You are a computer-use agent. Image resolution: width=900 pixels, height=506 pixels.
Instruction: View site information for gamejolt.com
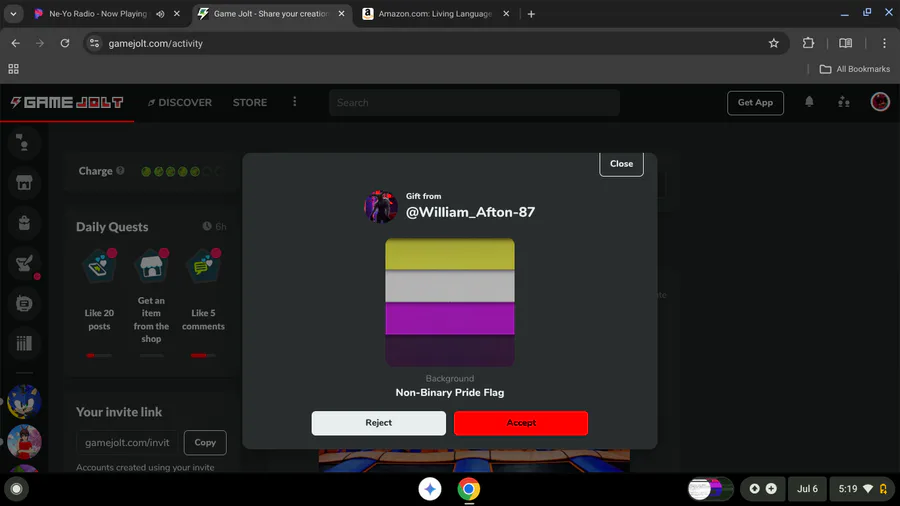point(95,43)
